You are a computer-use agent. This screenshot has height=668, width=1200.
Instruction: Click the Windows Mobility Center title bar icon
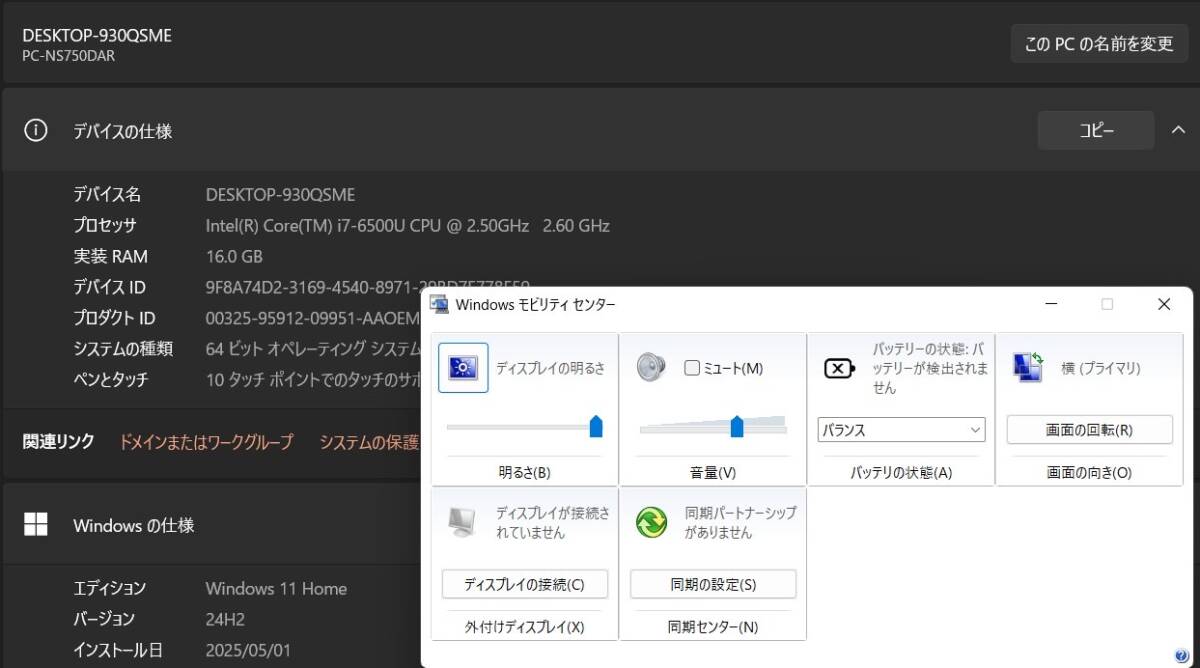click(x=439, y=304)
